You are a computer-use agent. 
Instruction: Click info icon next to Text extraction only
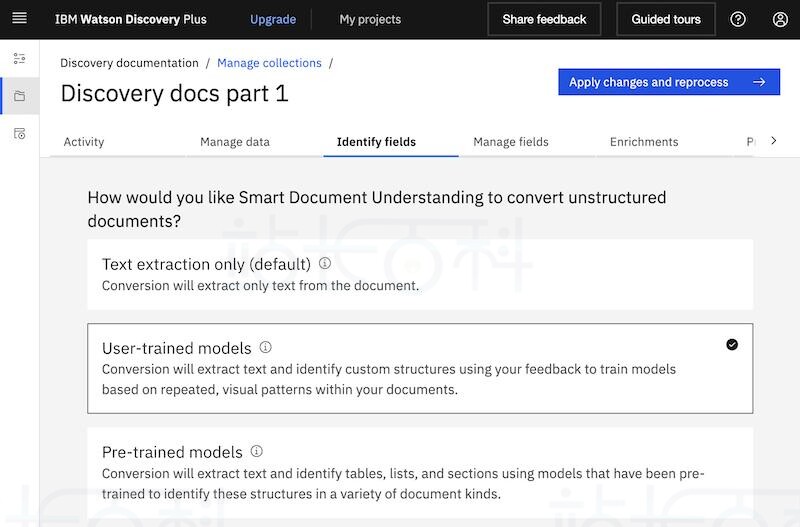[x=324, y=263]
